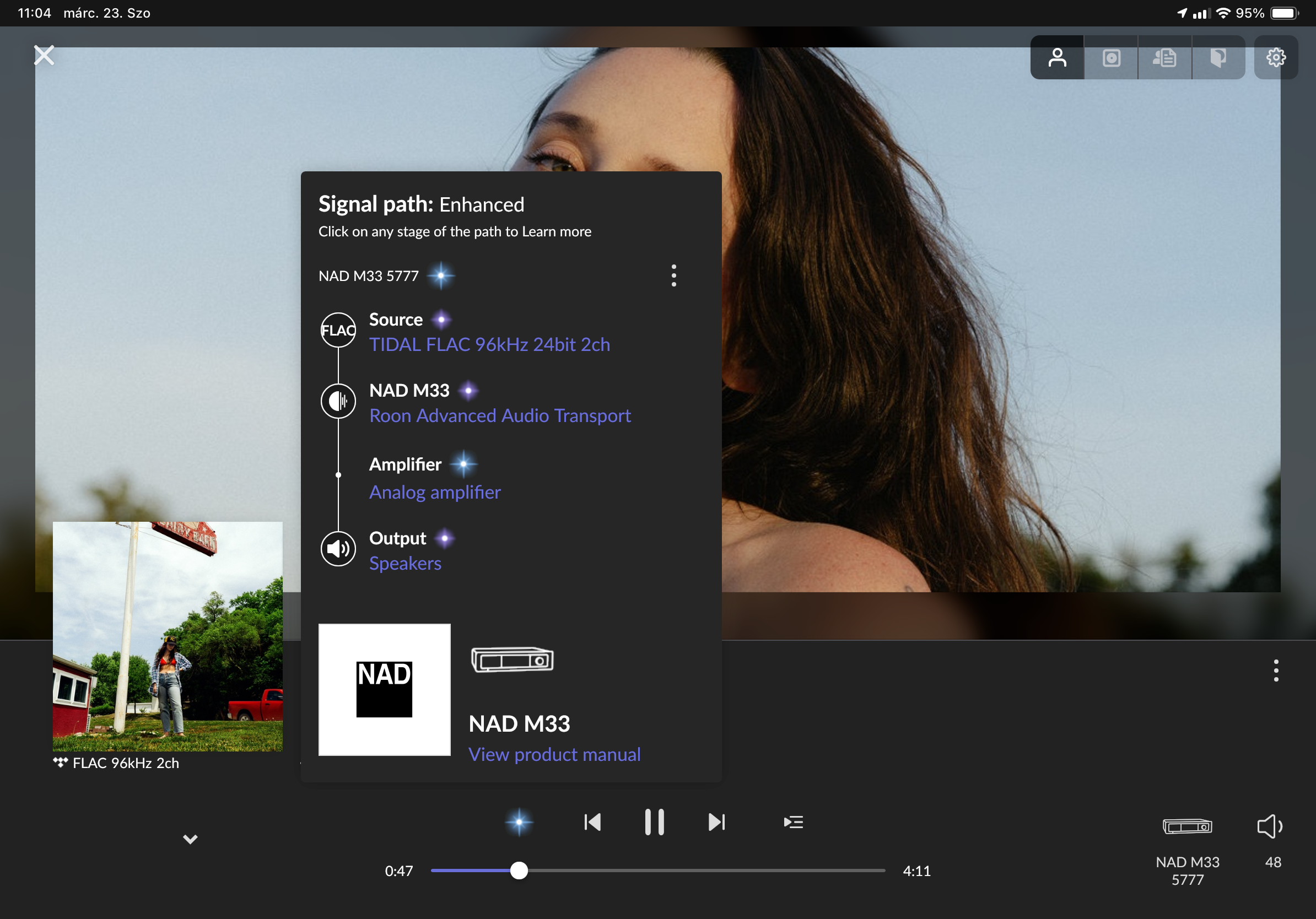The height and width of the screenshot is (919, 1316).
Task: Pause the current track
Action: point(654,822)
